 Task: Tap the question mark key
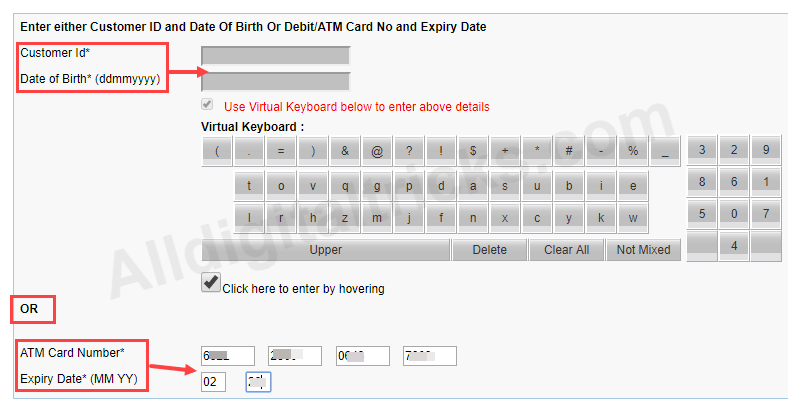409,150
